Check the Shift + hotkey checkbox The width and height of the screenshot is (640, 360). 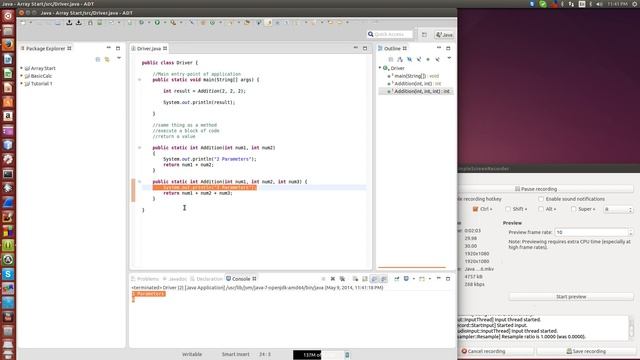point(508,209)
